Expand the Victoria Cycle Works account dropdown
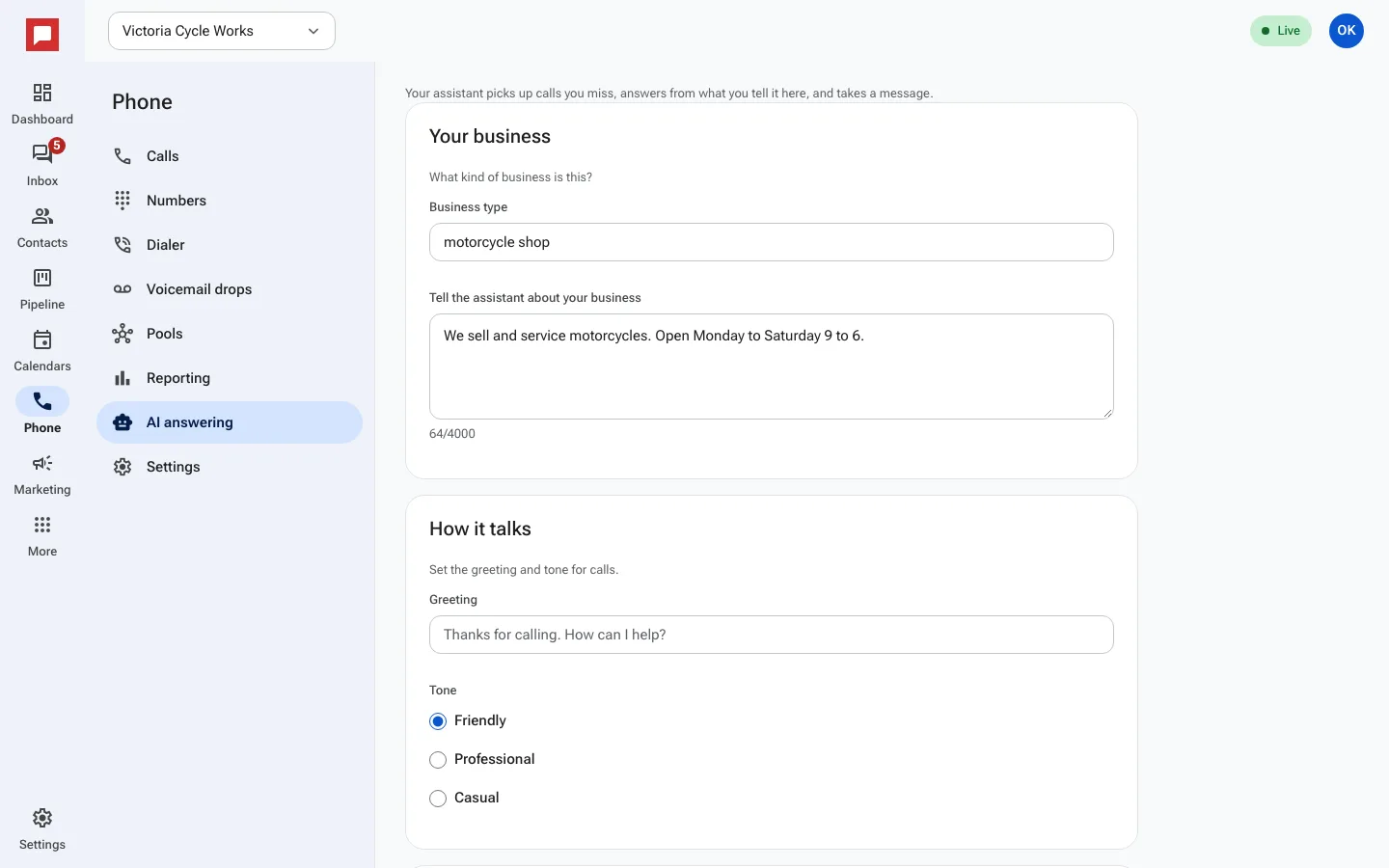 (222, 31)
